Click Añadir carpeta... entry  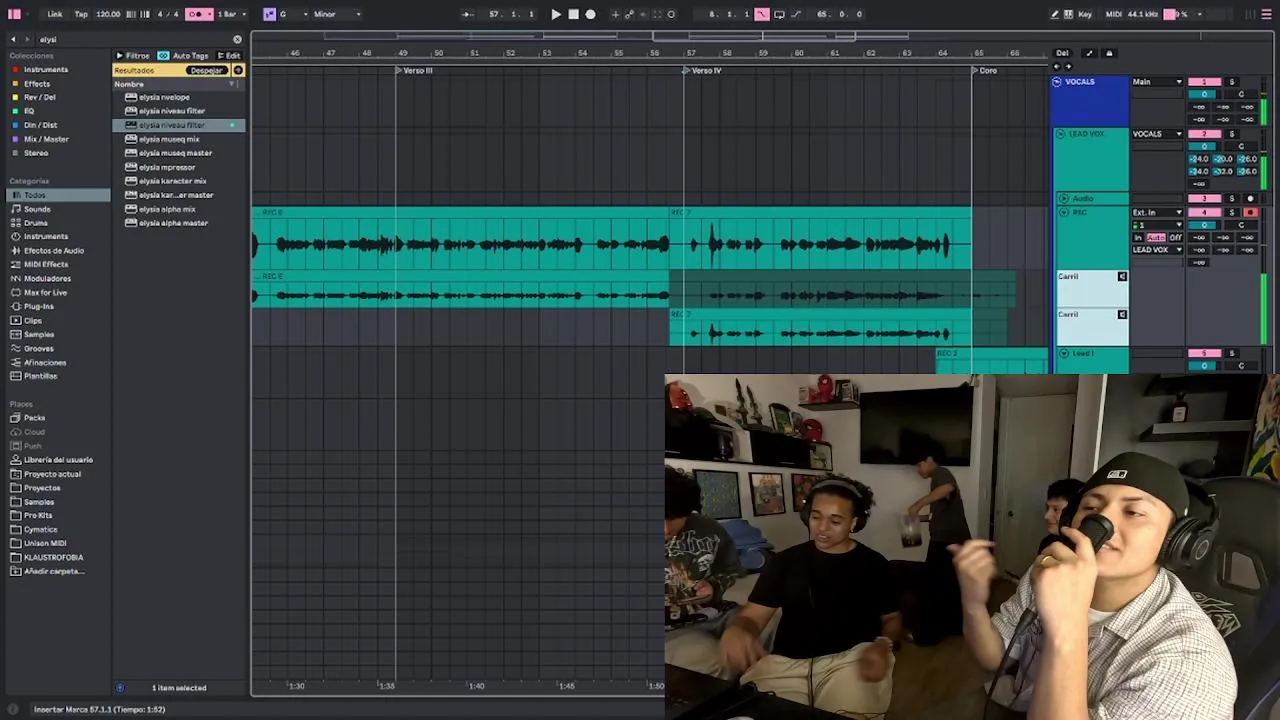[x=54, y=571]
